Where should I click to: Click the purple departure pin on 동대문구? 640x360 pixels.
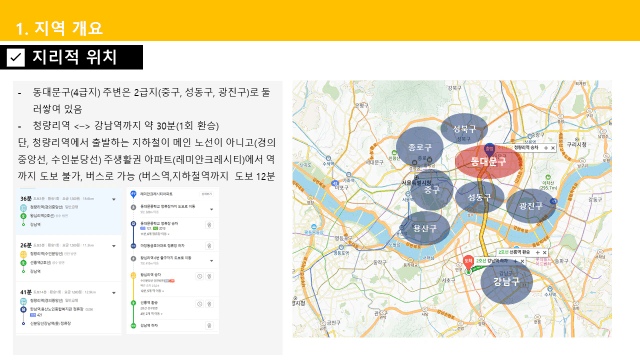489,149
